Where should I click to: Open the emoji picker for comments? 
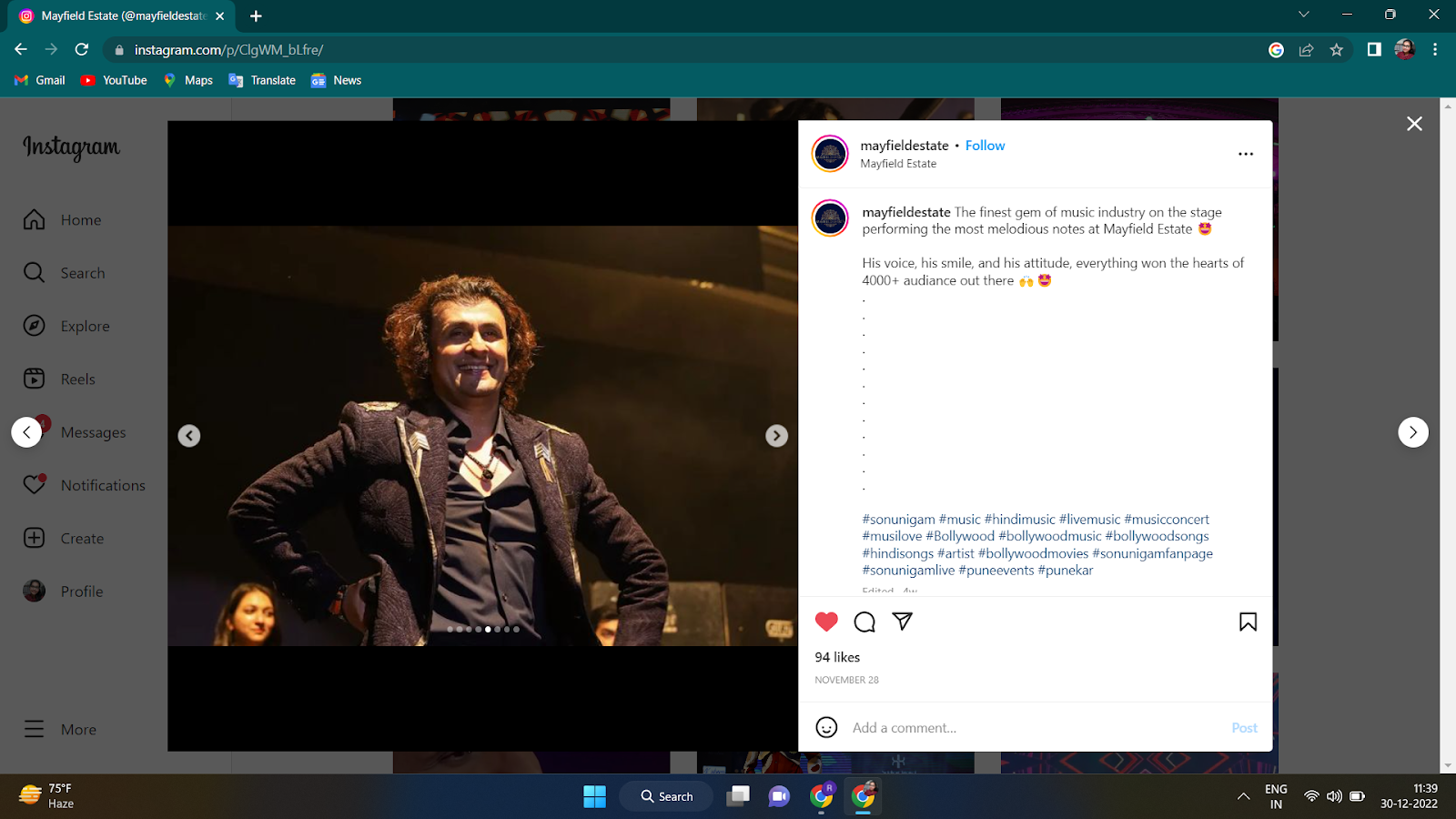826,727
